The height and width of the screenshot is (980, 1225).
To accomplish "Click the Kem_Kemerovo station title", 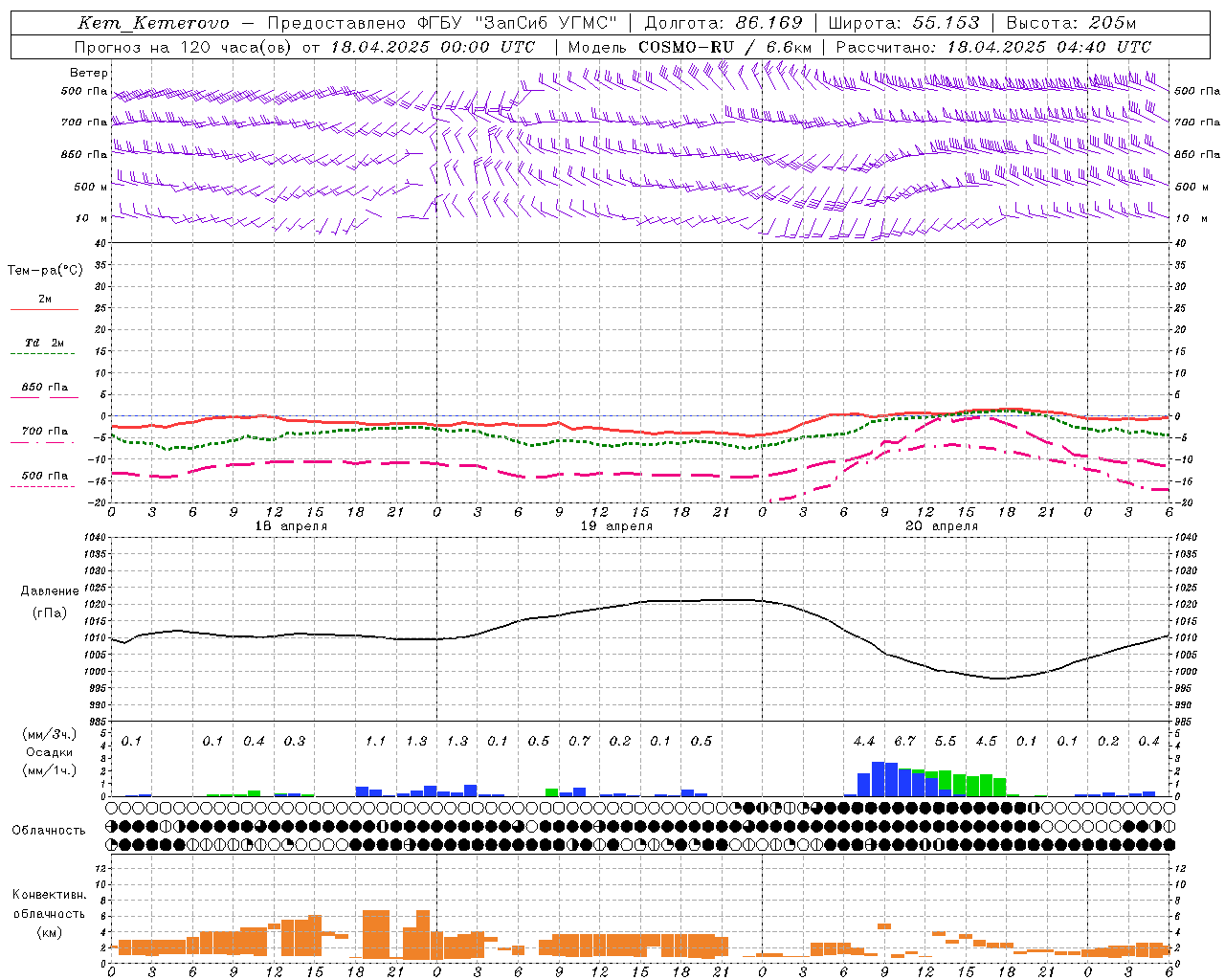I will [153, 23].
